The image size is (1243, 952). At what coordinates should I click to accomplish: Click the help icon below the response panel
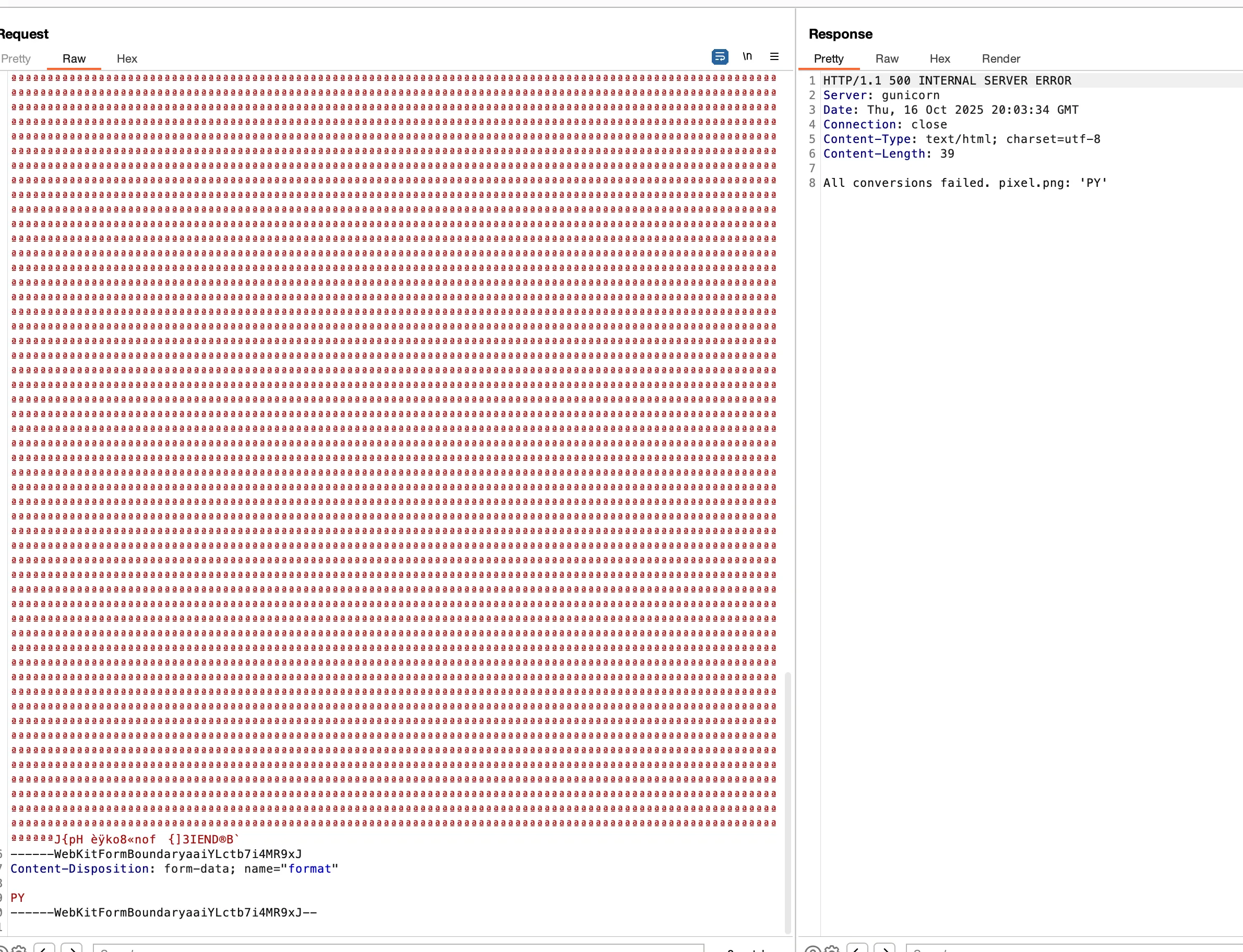pyautogui.click(x=812, y=950)
